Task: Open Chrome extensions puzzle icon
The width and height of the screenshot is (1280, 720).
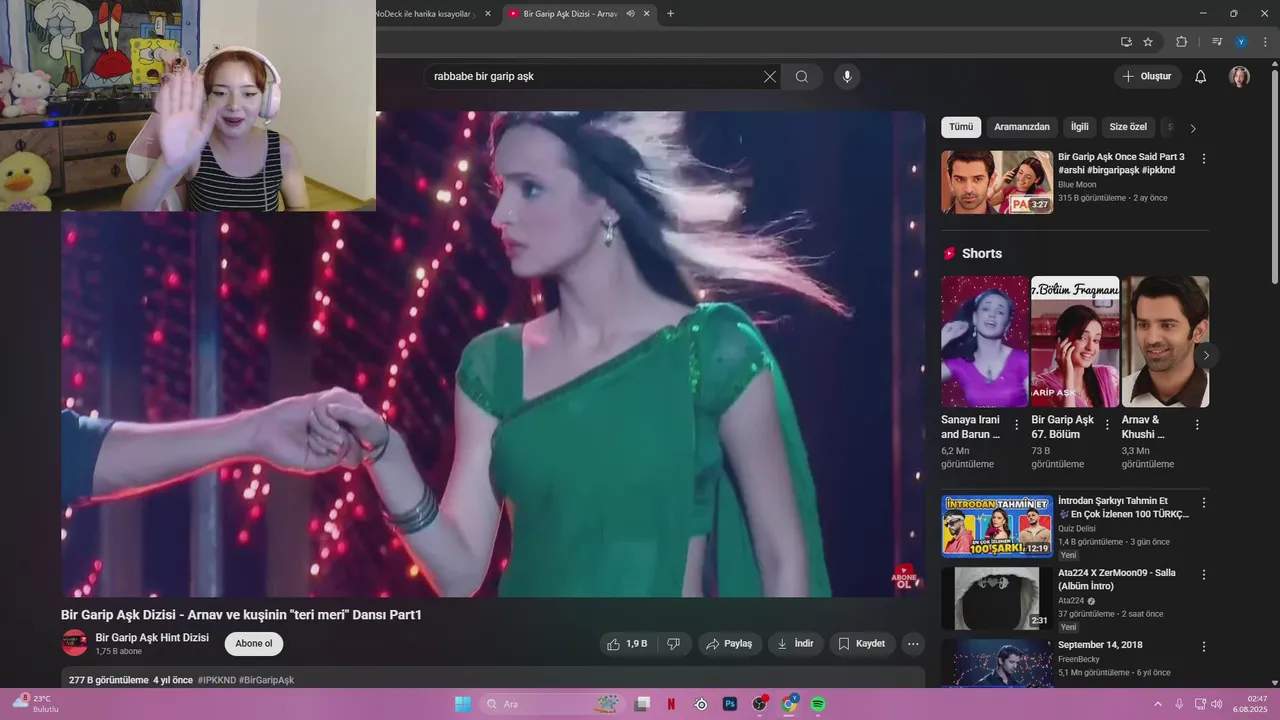Action: (x=1181, y=42)
